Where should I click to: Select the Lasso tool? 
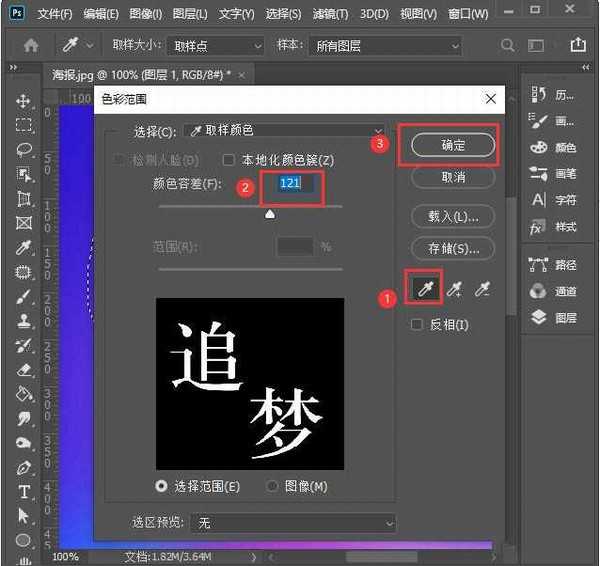[x=24, y=150]
